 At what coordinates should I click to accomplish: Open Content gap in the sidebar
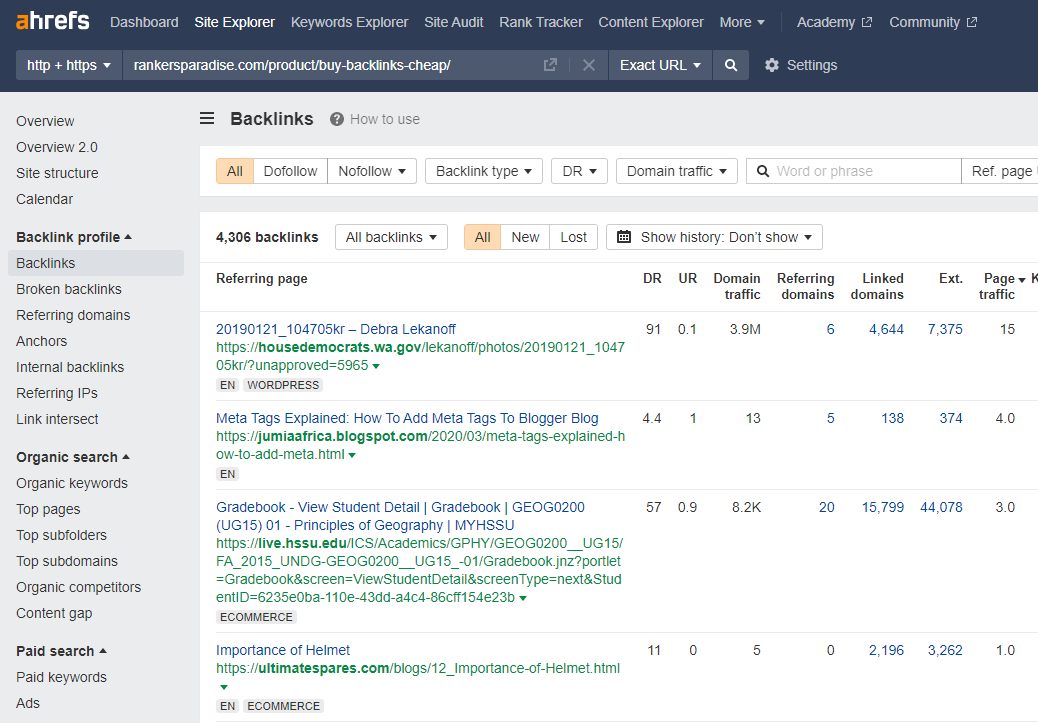[54, 613]
